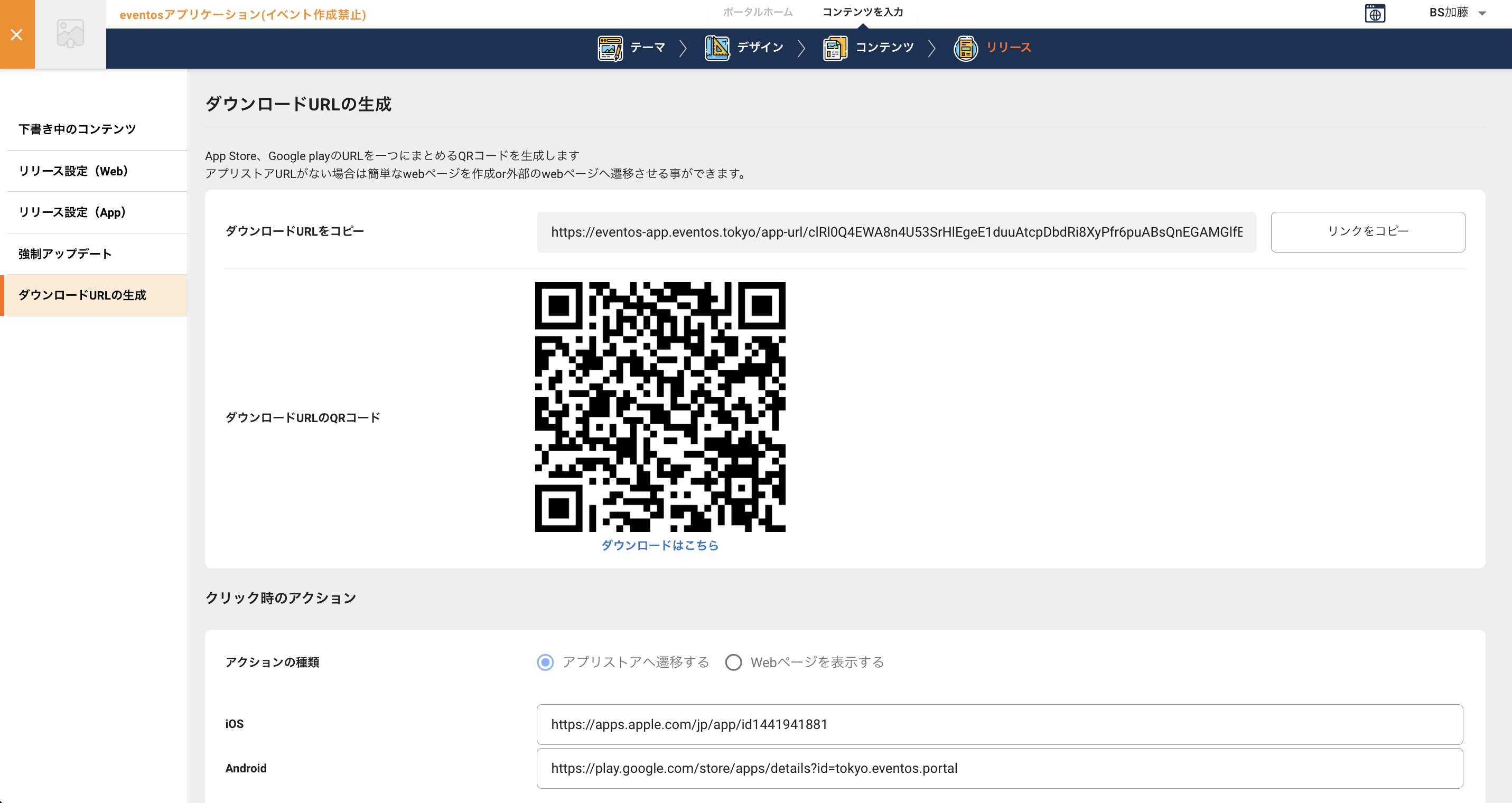Open リリース設定（App）in sidebar

[x=97, y=212]
